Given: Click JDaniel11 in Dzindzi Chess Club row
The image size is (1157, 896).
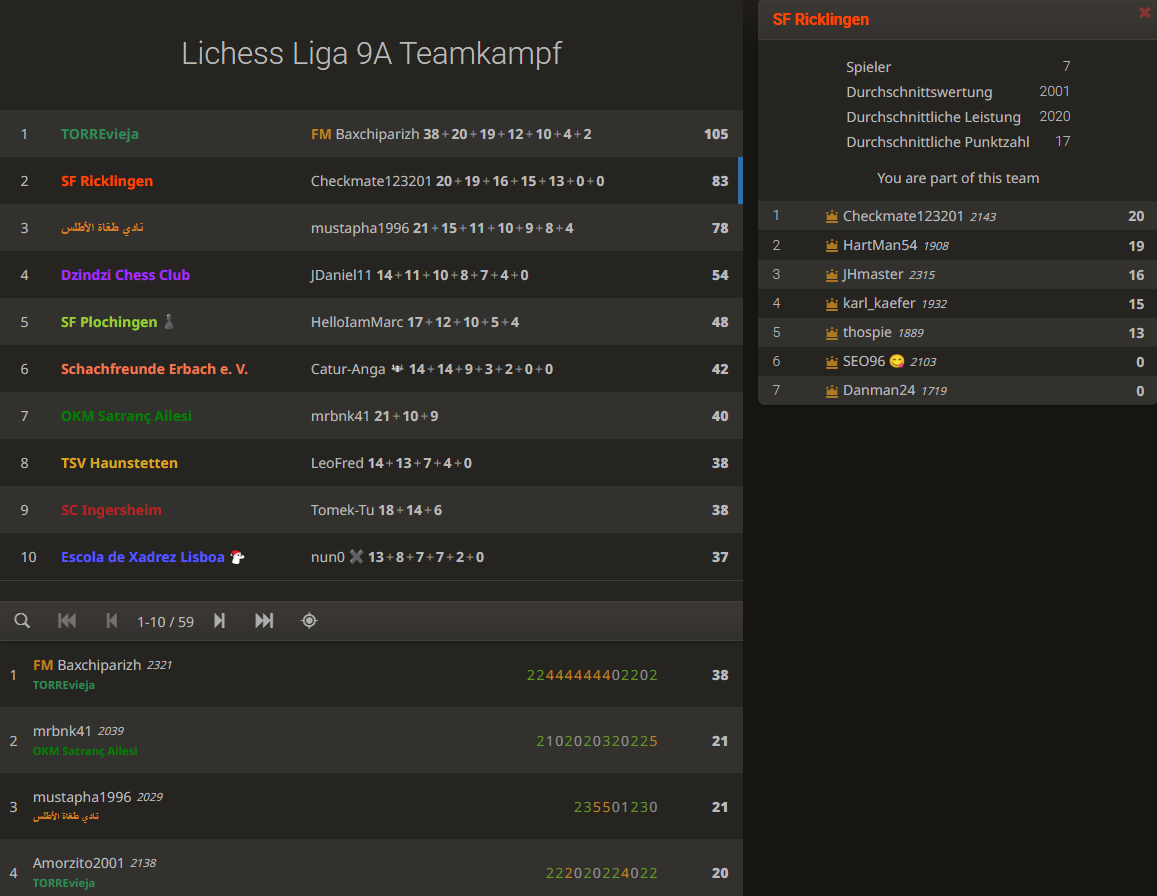Looking at the screenshot, I should click(342, 275).
